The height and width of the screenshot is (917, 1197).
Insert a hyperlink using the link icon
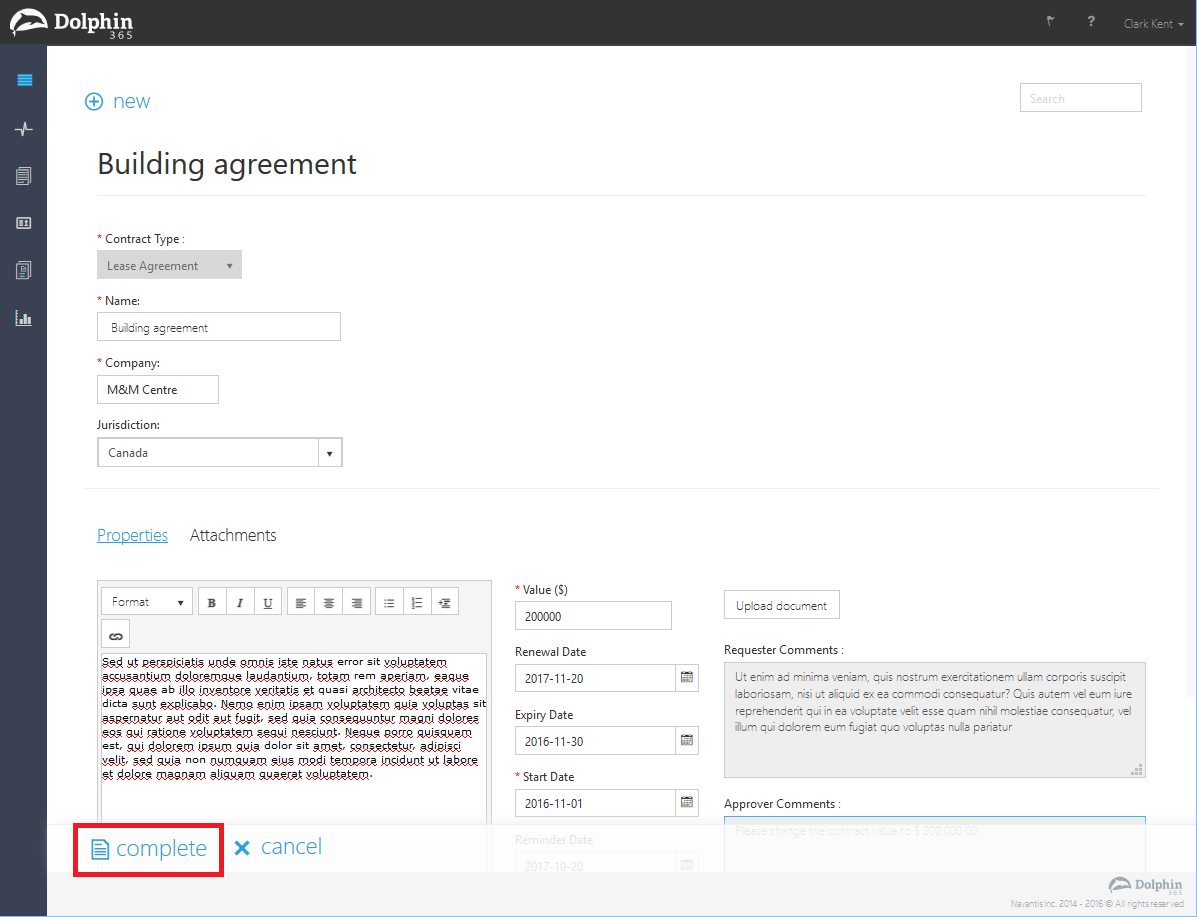click(x=116, y=634)
